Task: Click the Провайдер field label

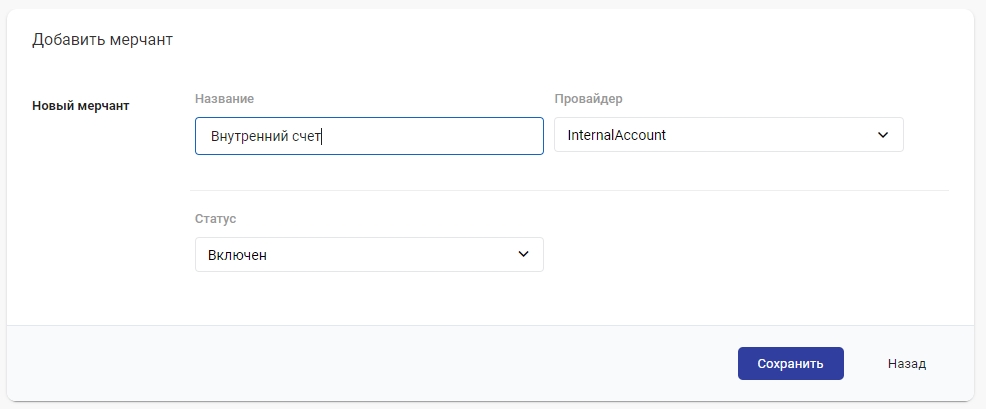Action: click(588, 99)
